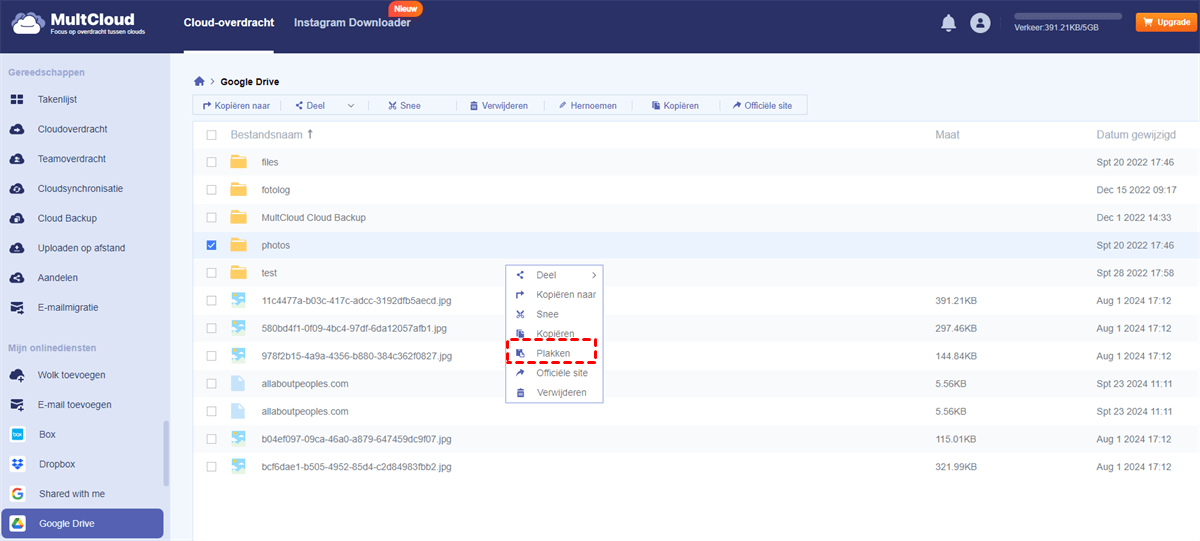Choose Plakken in the context menu
1200x541 pixels.
[553, 353]
